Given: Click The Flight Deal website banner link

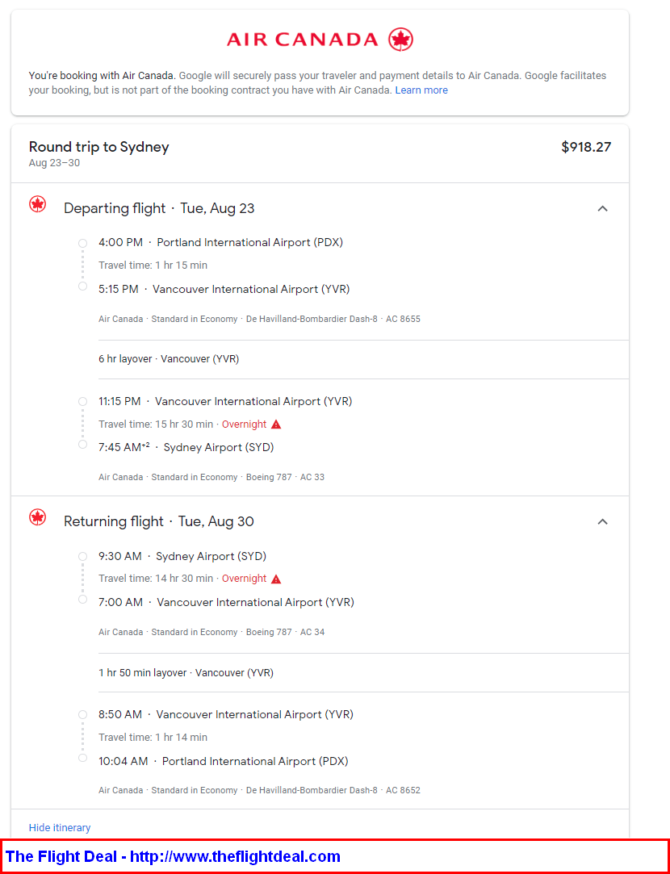Looking at the screenshot, I should pos(173,856).
